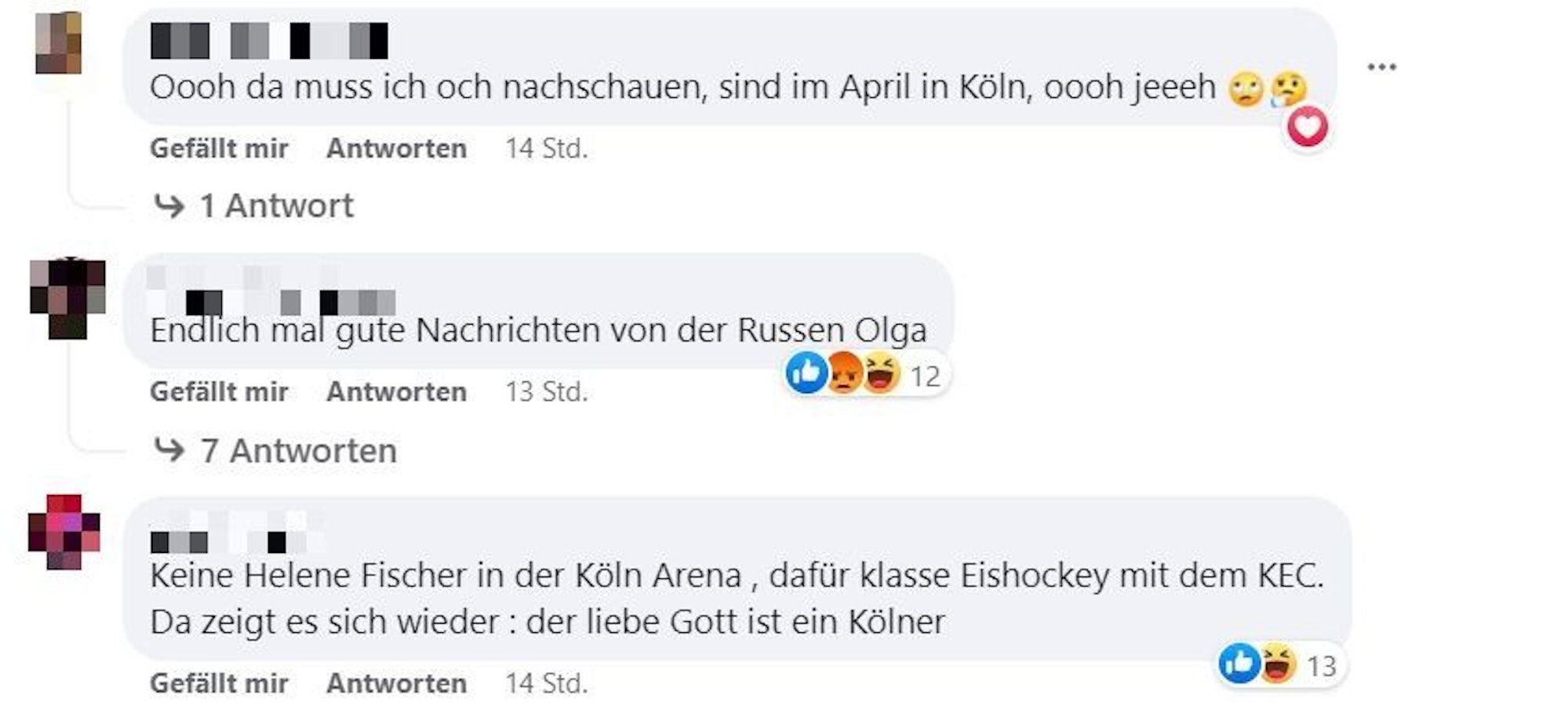Screen dimensions: 1568x706
Task: Click the 13 Std. timestamp on Olga comment
Action: [x=547, y=391]
